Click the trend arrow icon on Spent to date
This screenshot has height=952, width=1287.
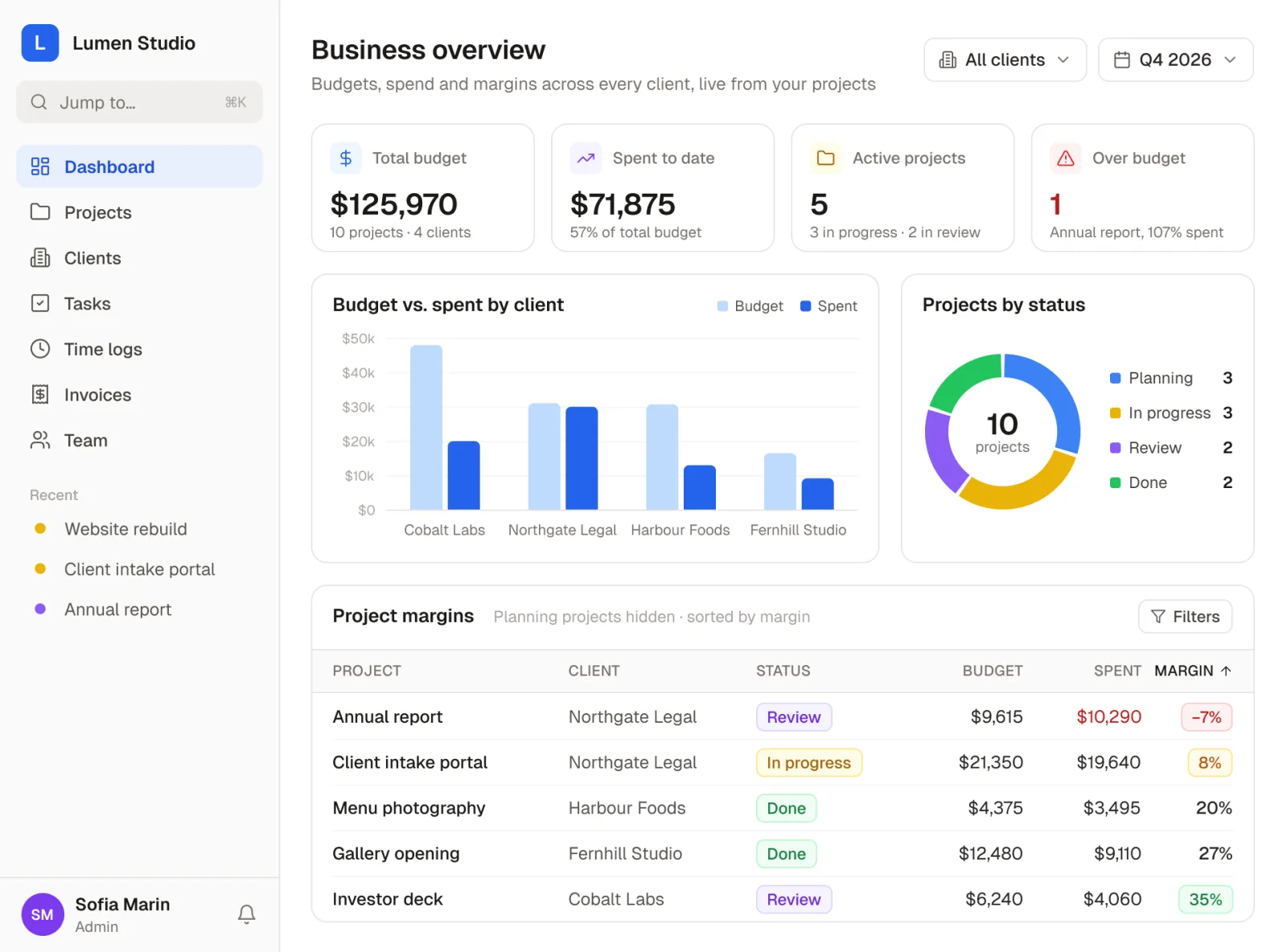[x=586, y=158]
